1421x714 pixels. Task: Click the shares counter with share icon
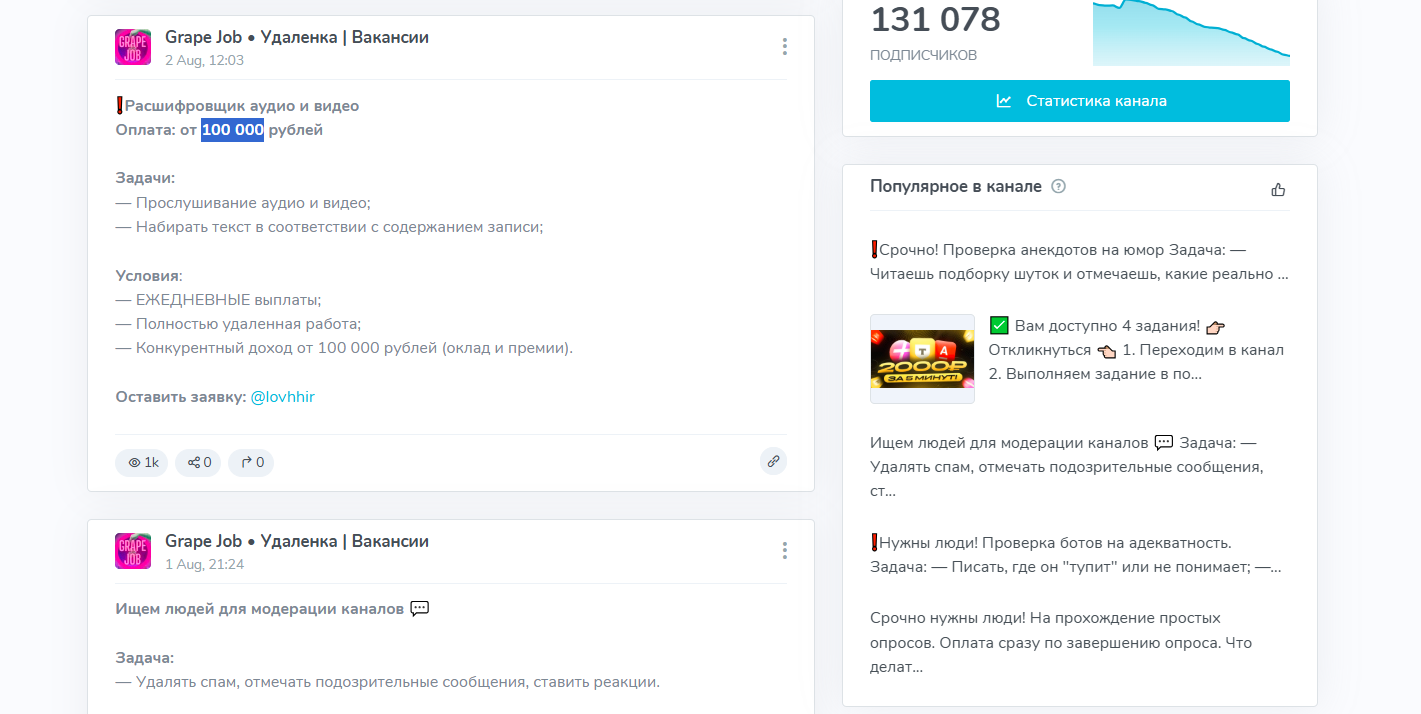tap(199, 462)
